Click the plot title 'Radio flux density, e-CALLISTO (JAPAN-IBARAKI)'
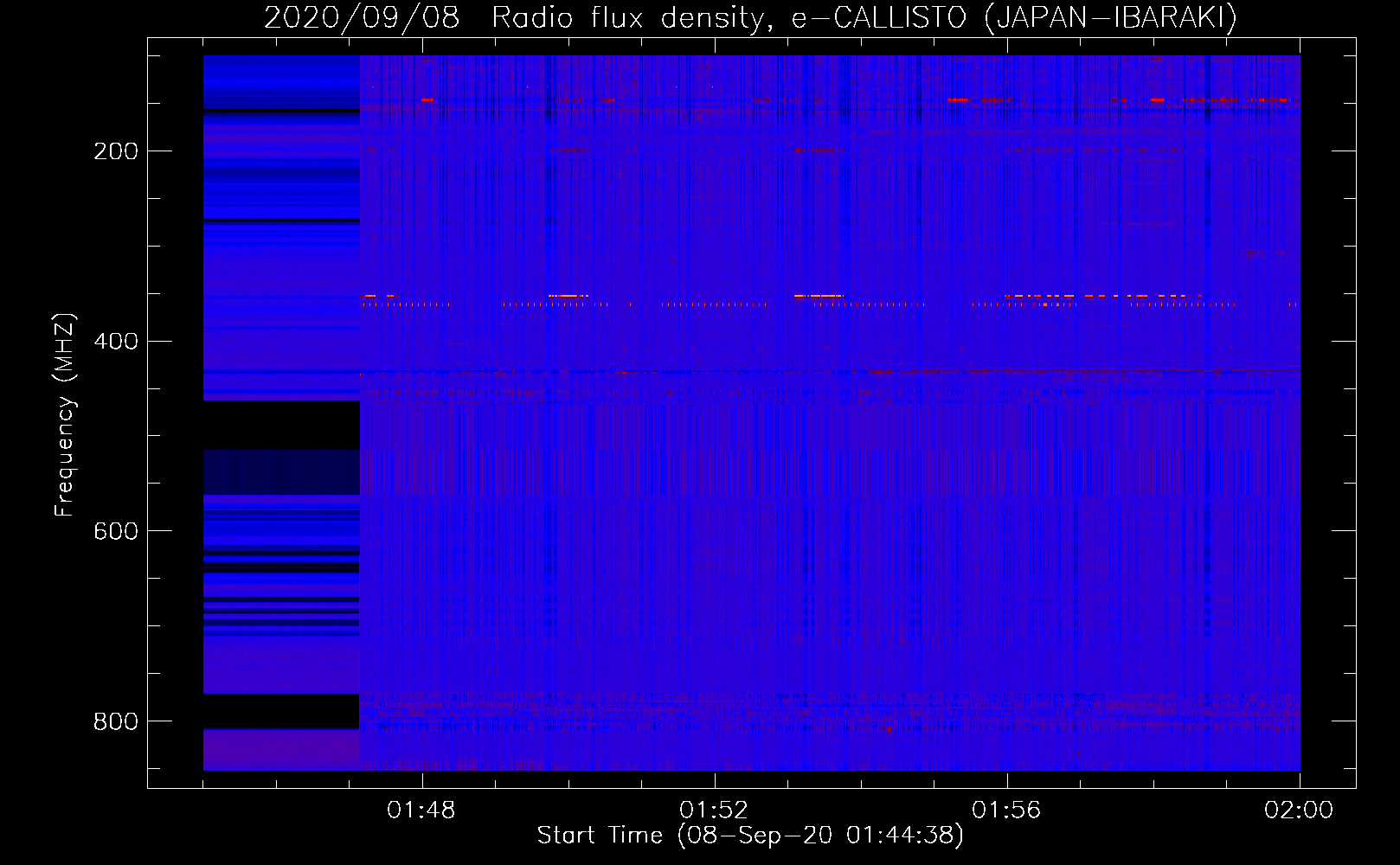The width and height of the screenshot is (1400, 865). (864, 17)
